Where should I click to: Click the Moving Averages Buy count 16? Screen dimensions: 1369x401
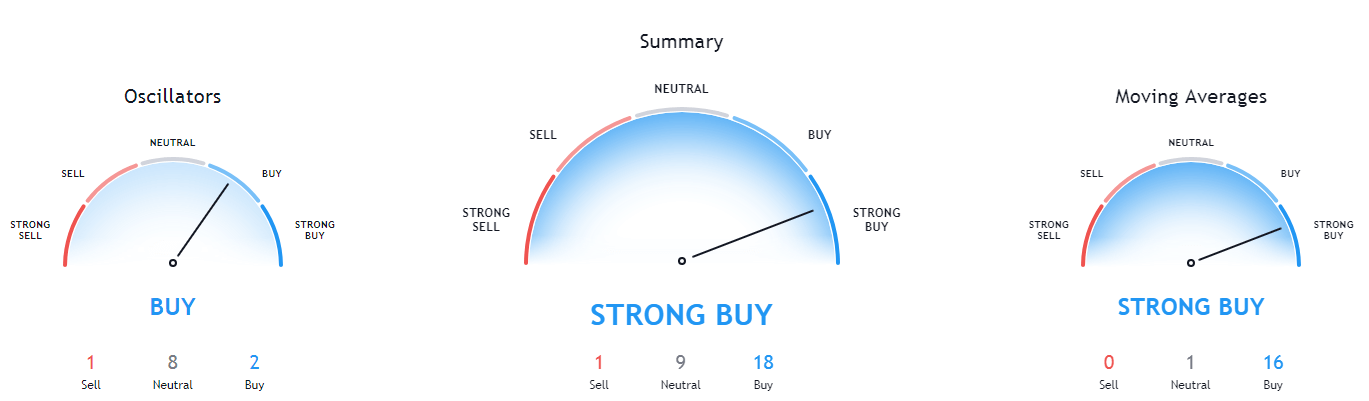pyautogui.click(x=1273, y=363)
